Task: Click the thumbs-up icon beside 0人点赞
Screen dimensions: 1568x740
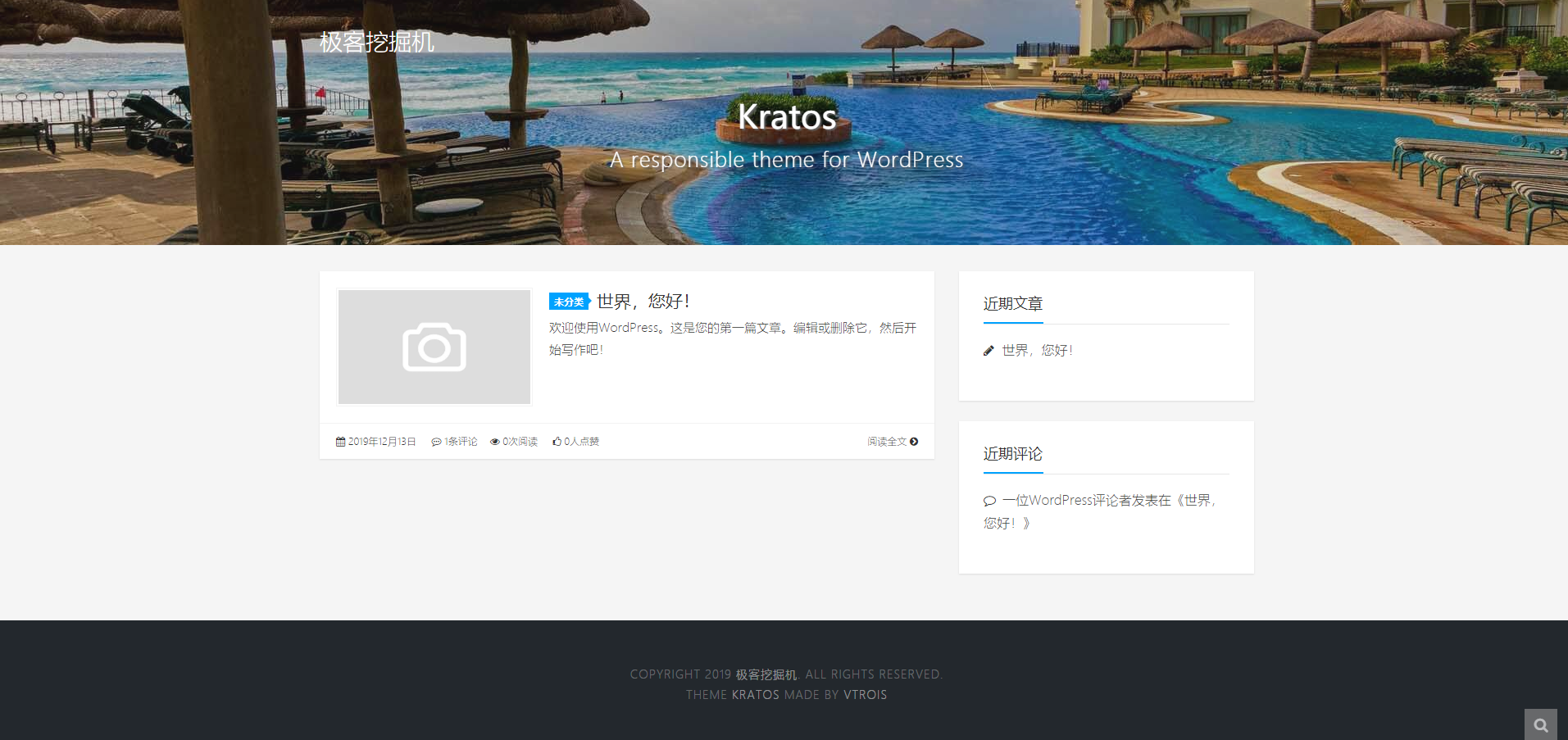Action: coord(557,441)
